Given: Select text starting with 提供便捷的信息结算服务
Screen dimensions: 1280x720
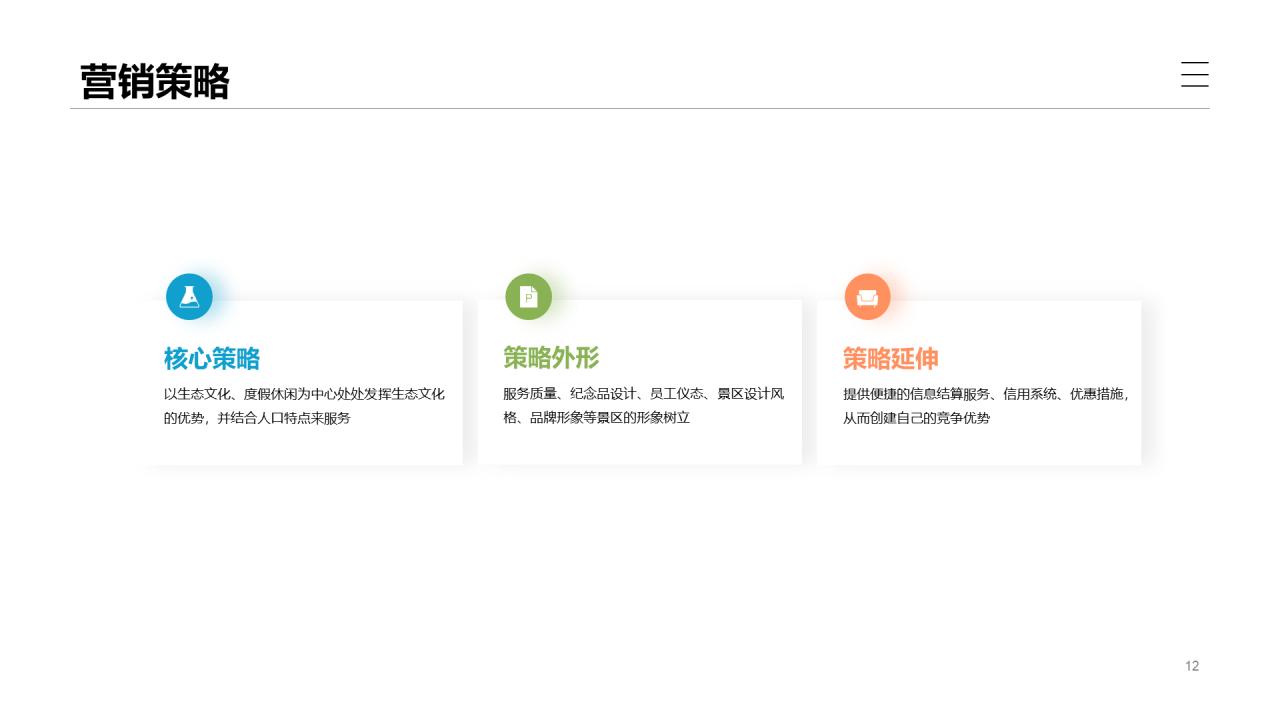Looking at the screenshot, I should pyautogui.click(x=987, y=406).
